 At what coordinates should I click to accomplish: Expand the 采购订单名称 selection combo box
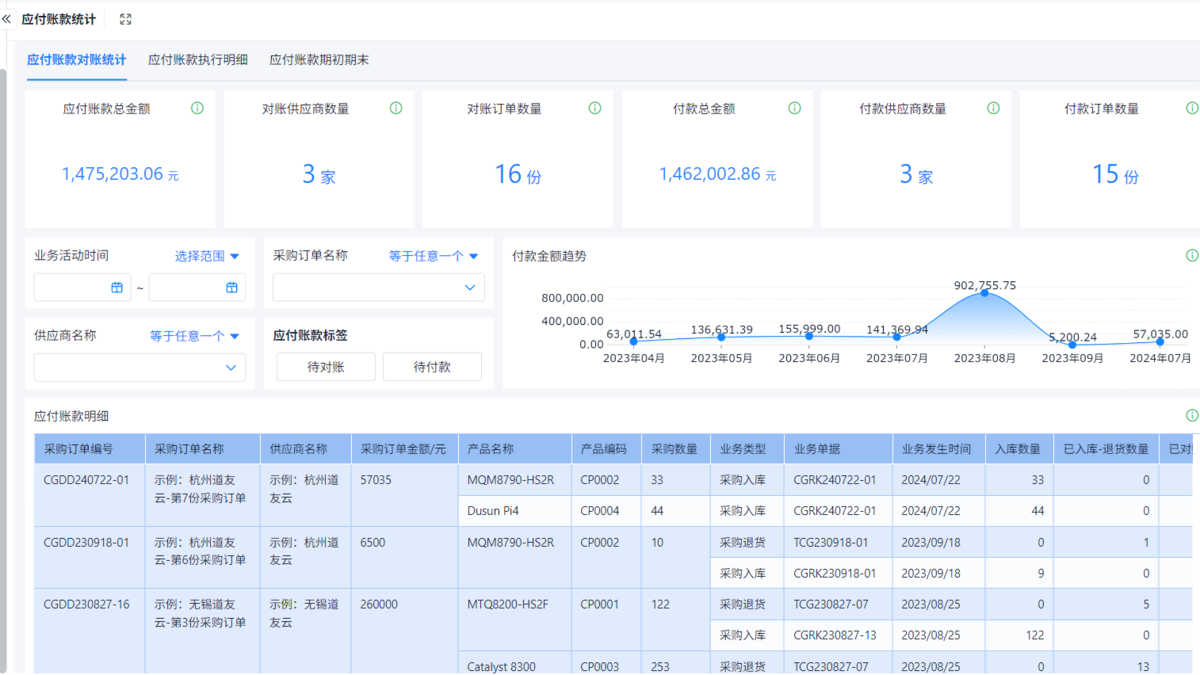pos(379,288)
